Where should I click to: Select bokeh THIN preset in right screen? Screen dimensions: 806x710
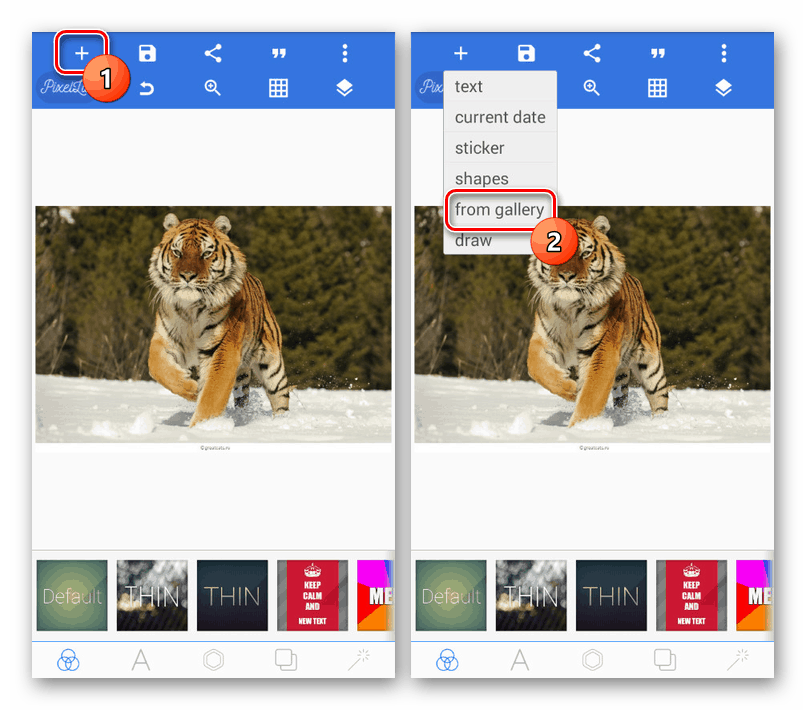coord(531,595)
